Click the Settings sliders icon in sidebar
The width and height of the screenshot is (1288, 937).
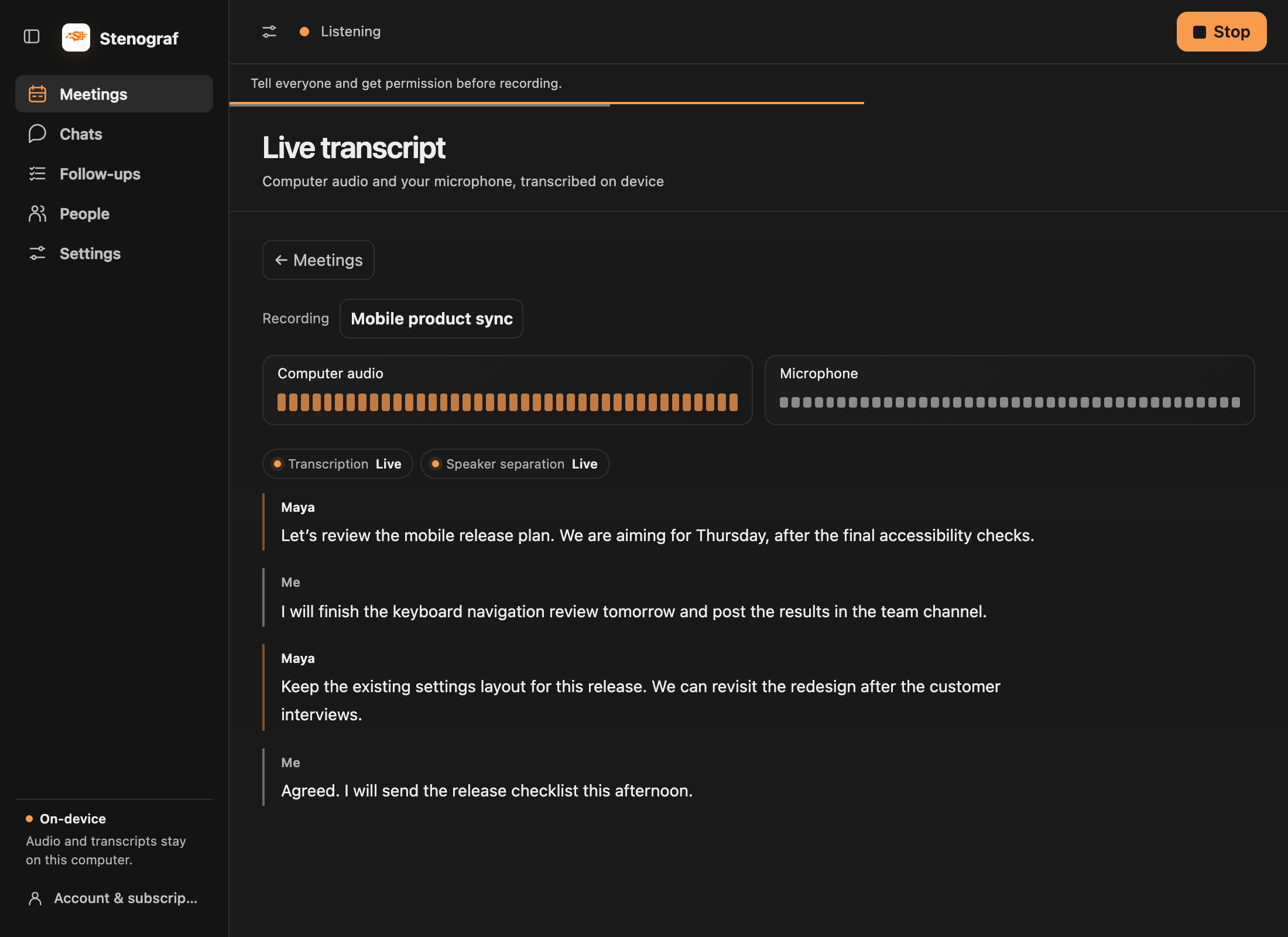(x=37, y=253)
